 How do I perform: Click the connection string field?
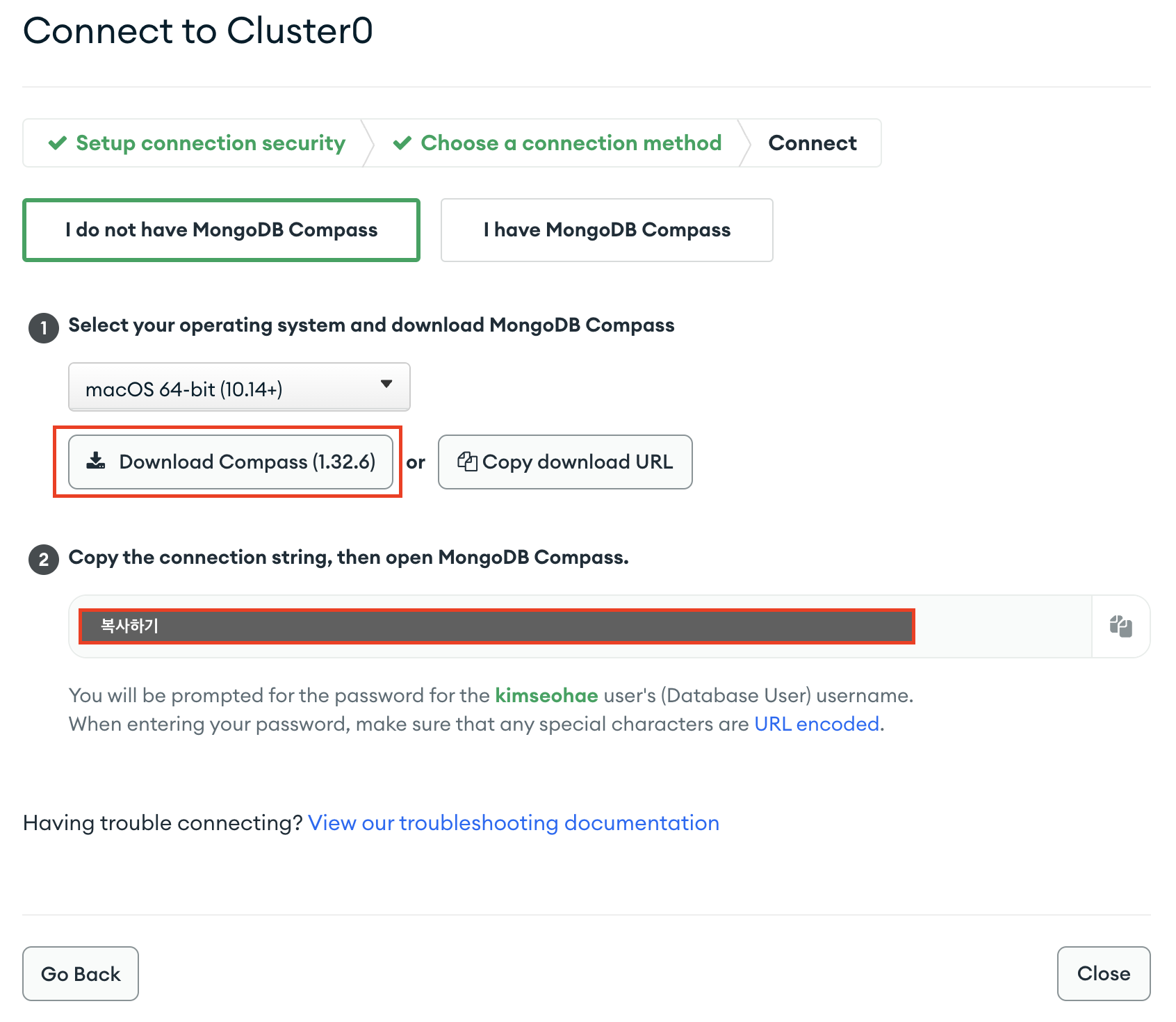580,626
